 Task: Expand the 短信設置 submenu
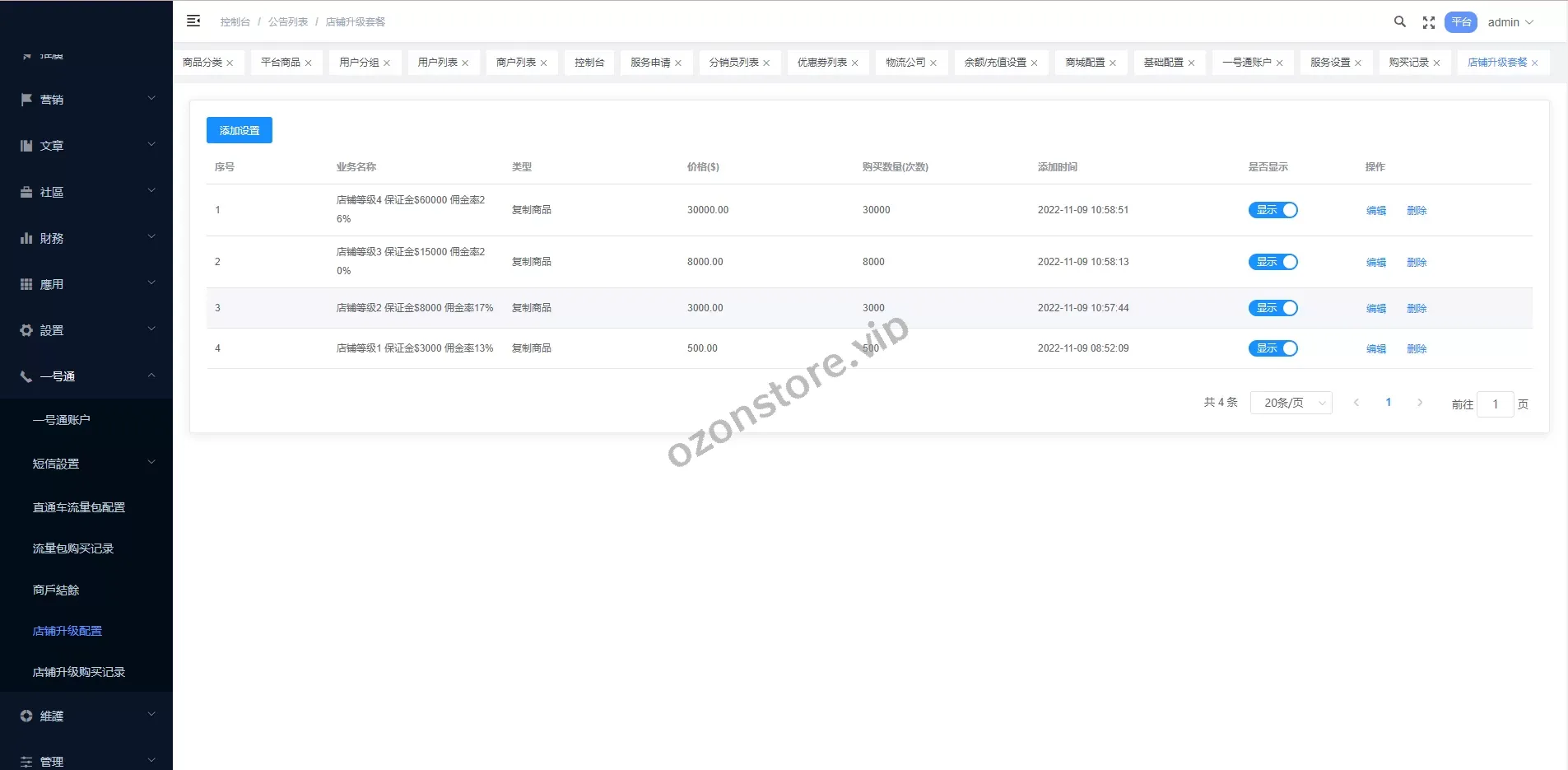[57, 463]
